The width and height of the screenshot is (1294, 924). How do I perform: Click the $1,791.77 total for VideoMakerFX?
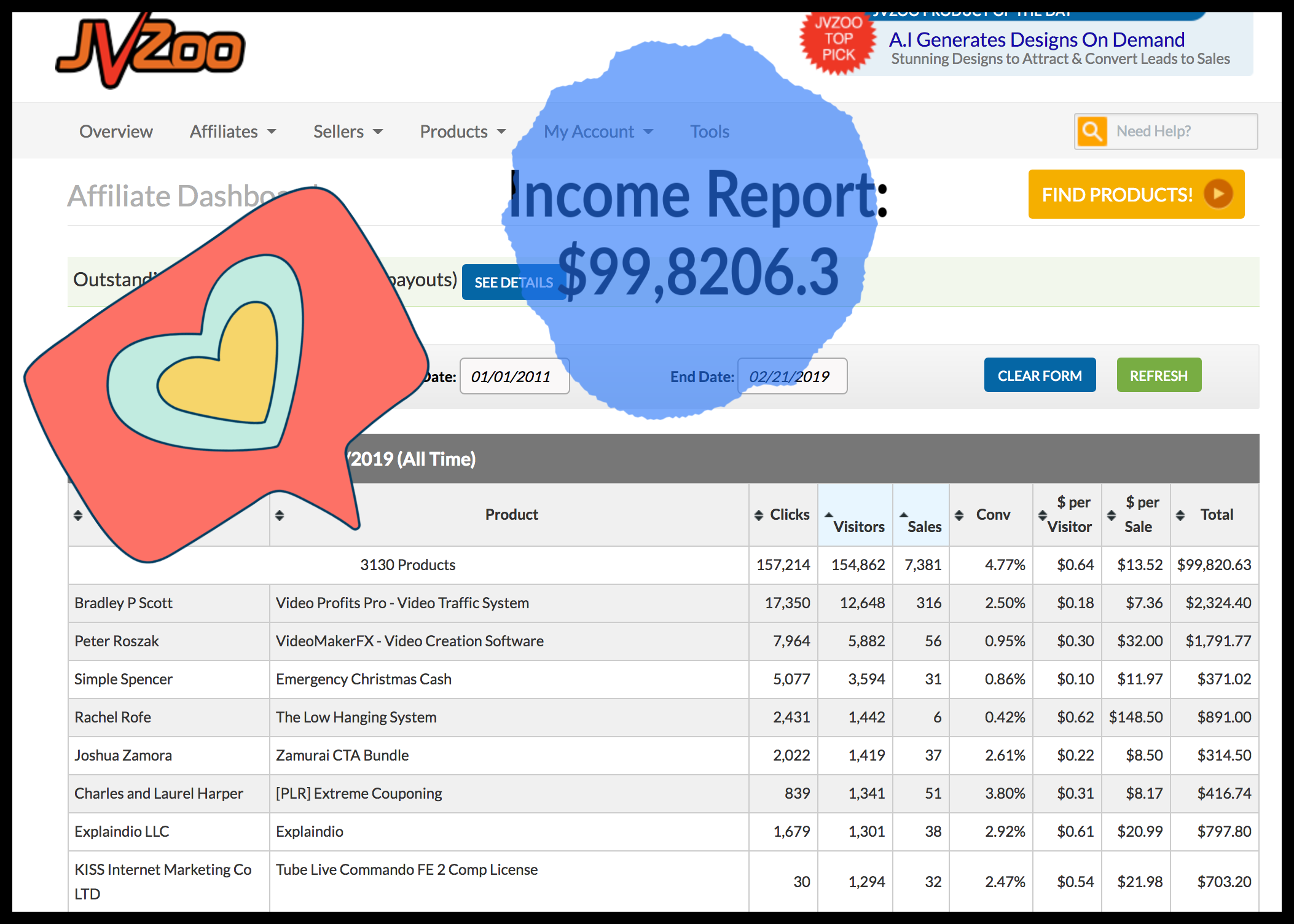[1214, 641]
